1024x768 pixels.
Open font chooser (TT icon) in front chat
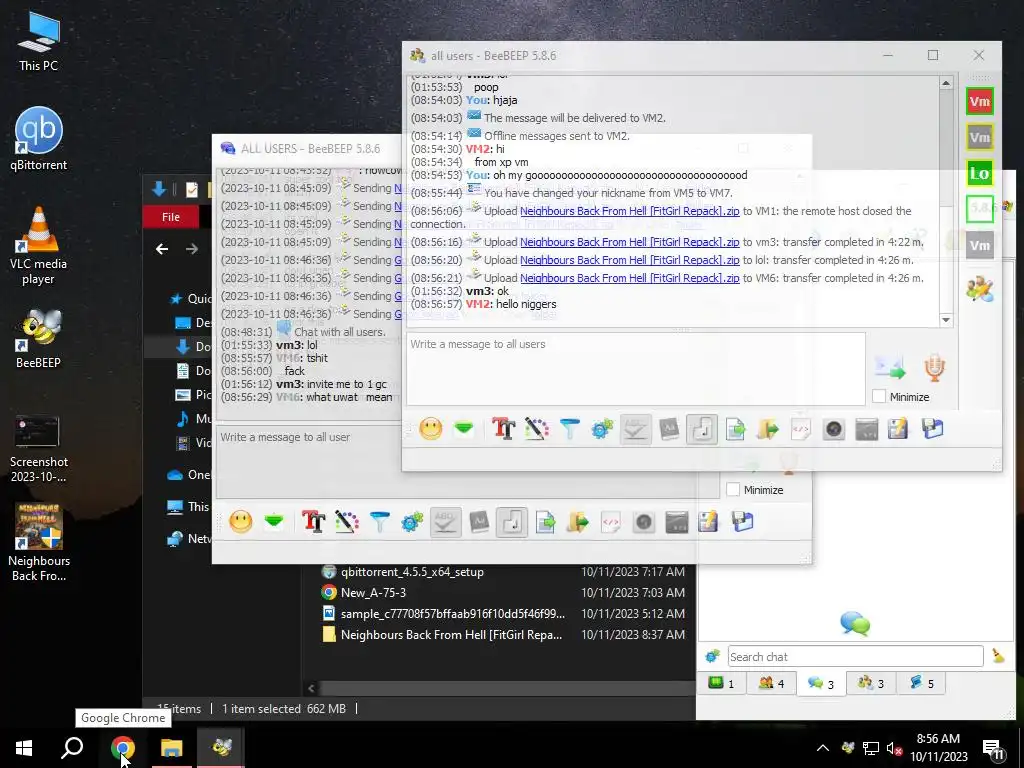(504, 429)
